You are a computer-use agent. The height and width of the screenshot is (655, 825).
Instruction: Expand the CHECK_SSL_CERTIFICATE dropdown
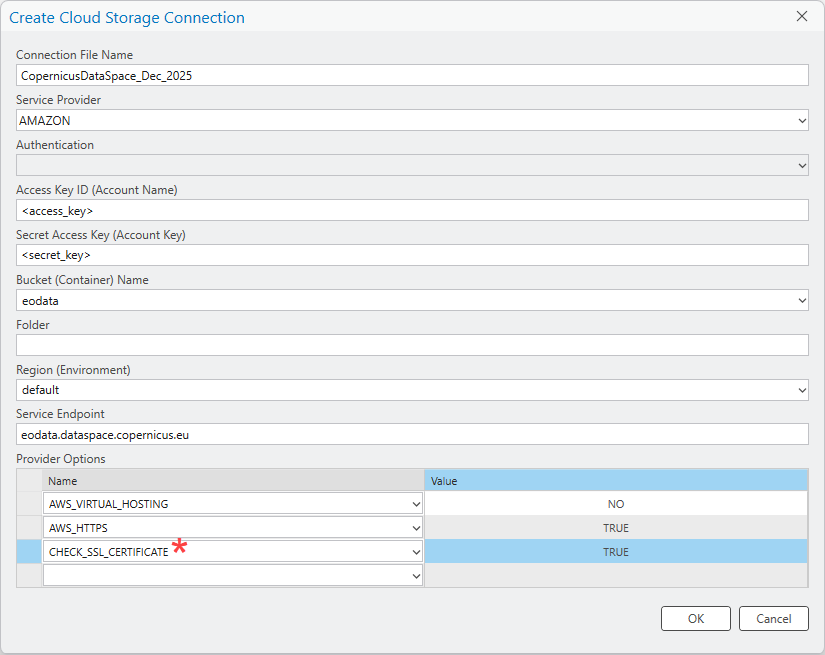[413, 551]
